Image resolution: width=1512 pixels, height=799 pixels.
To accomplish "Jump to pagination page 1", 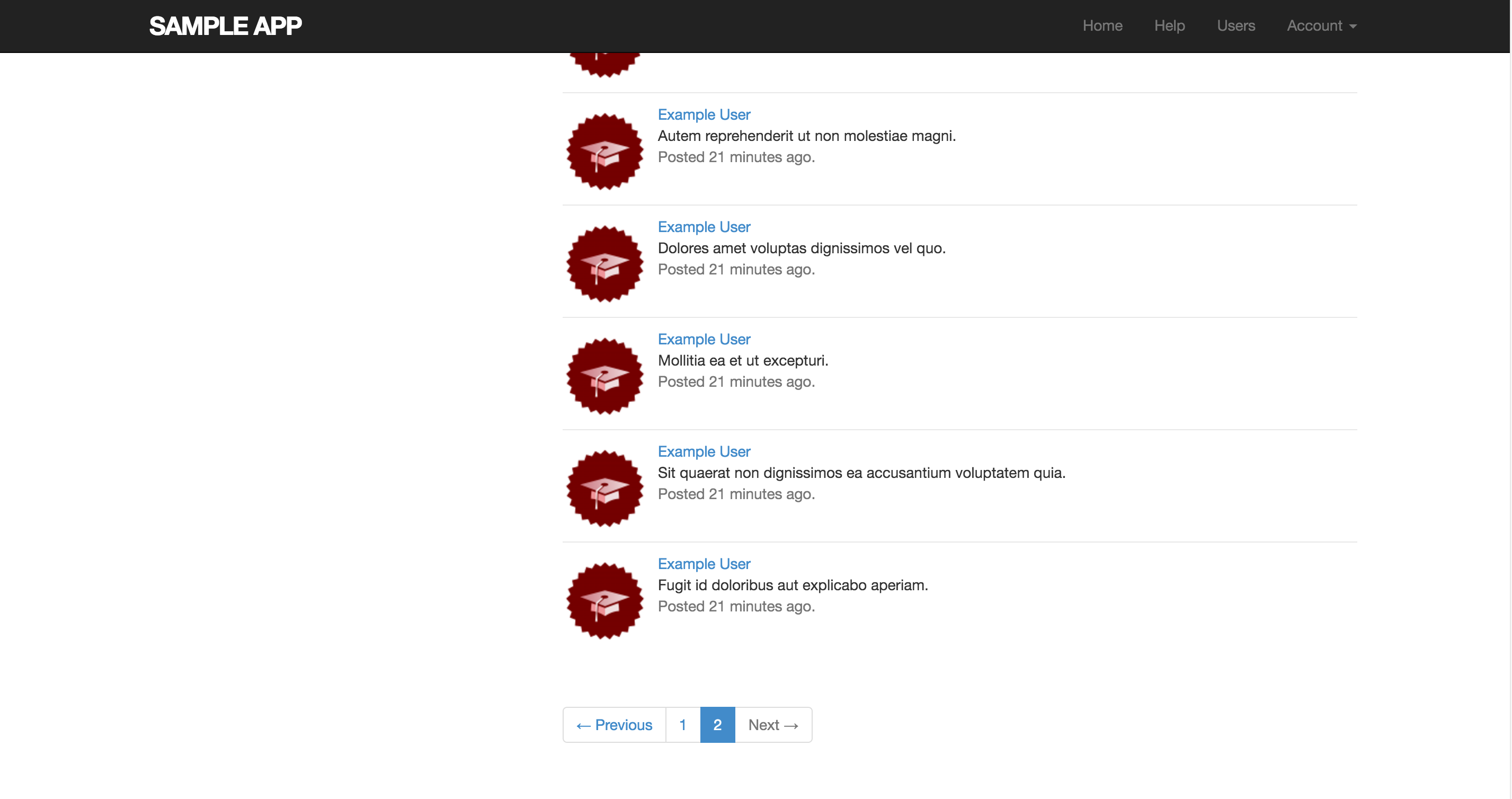I will (683, 724).
